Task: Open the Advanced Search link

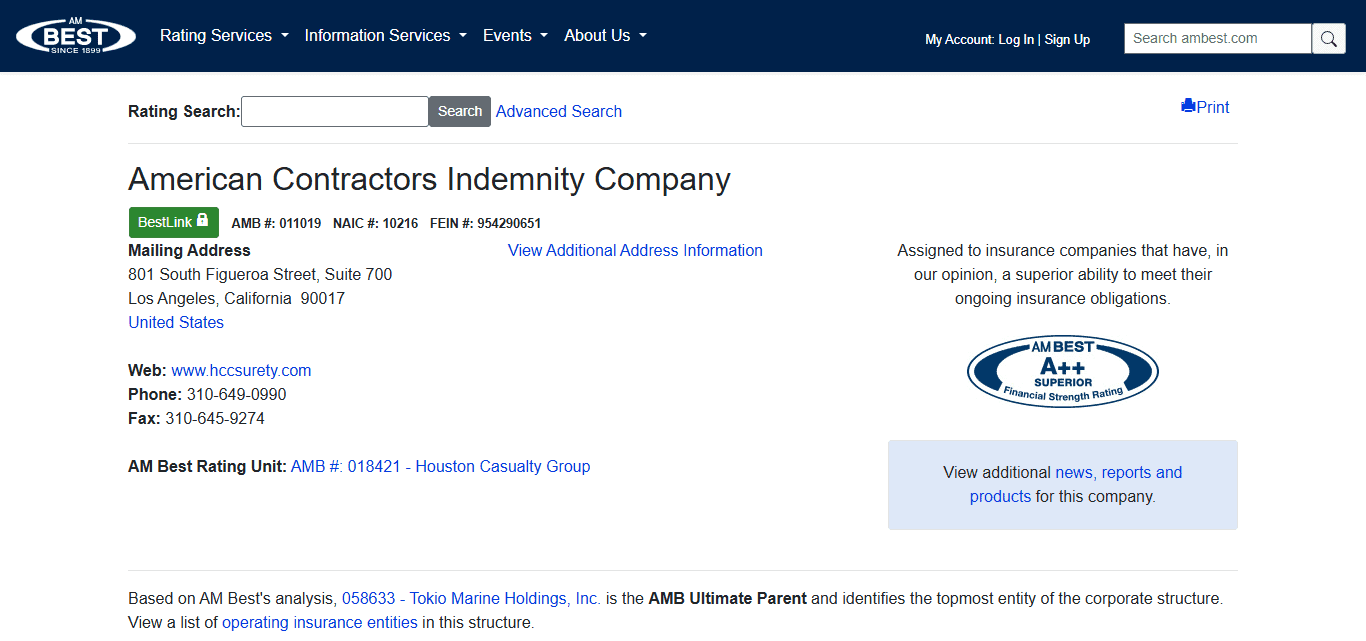Action: (x=559, y=112)
